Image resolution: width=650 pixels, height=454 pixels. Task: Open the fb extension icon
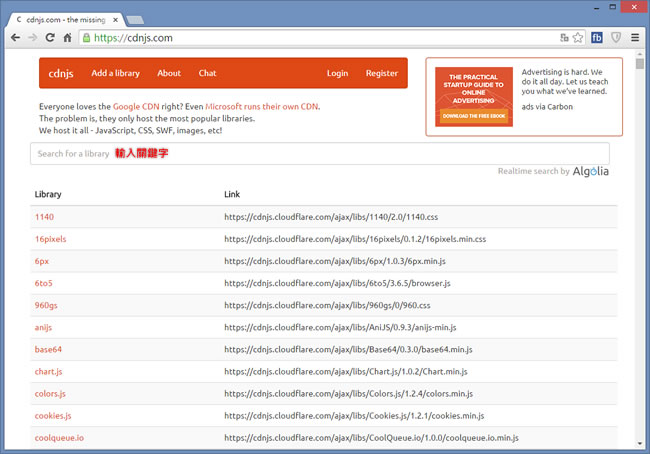(597, 38)
